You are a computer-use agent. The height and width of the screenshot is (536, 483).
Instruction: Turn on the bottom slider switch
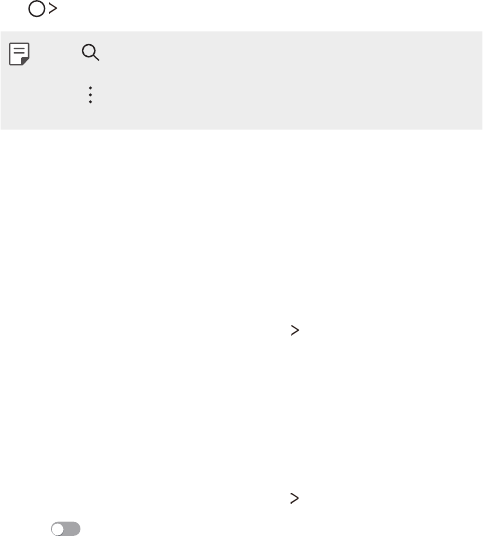pos(66,529)
